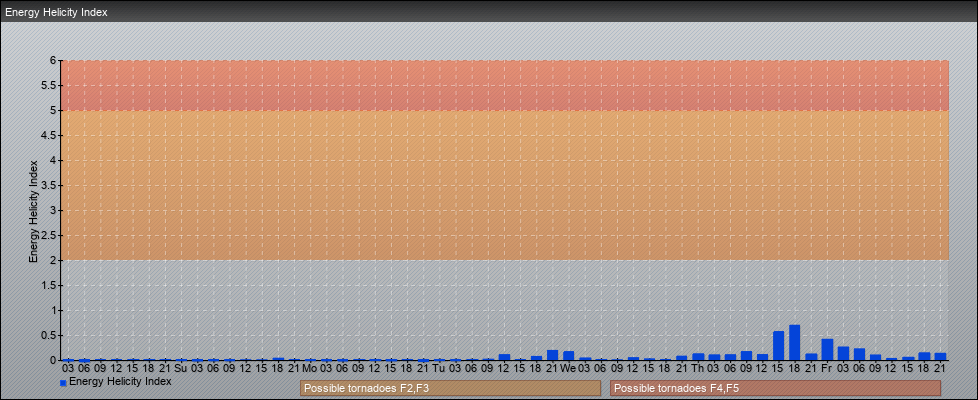Click the y-axis value 2.5

[x=49, y=235]
